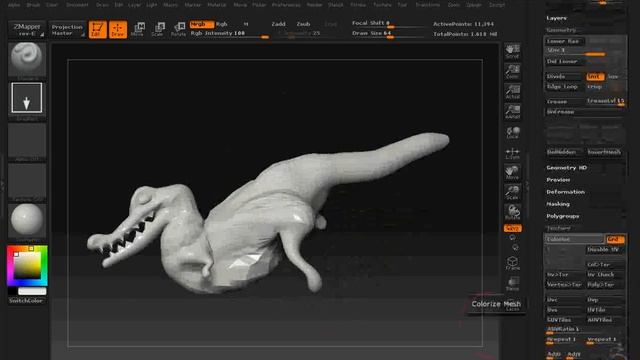Click the AAHalf icon
Image resolution: width=640 pixels, height=360 pixels.
point(512,111)
